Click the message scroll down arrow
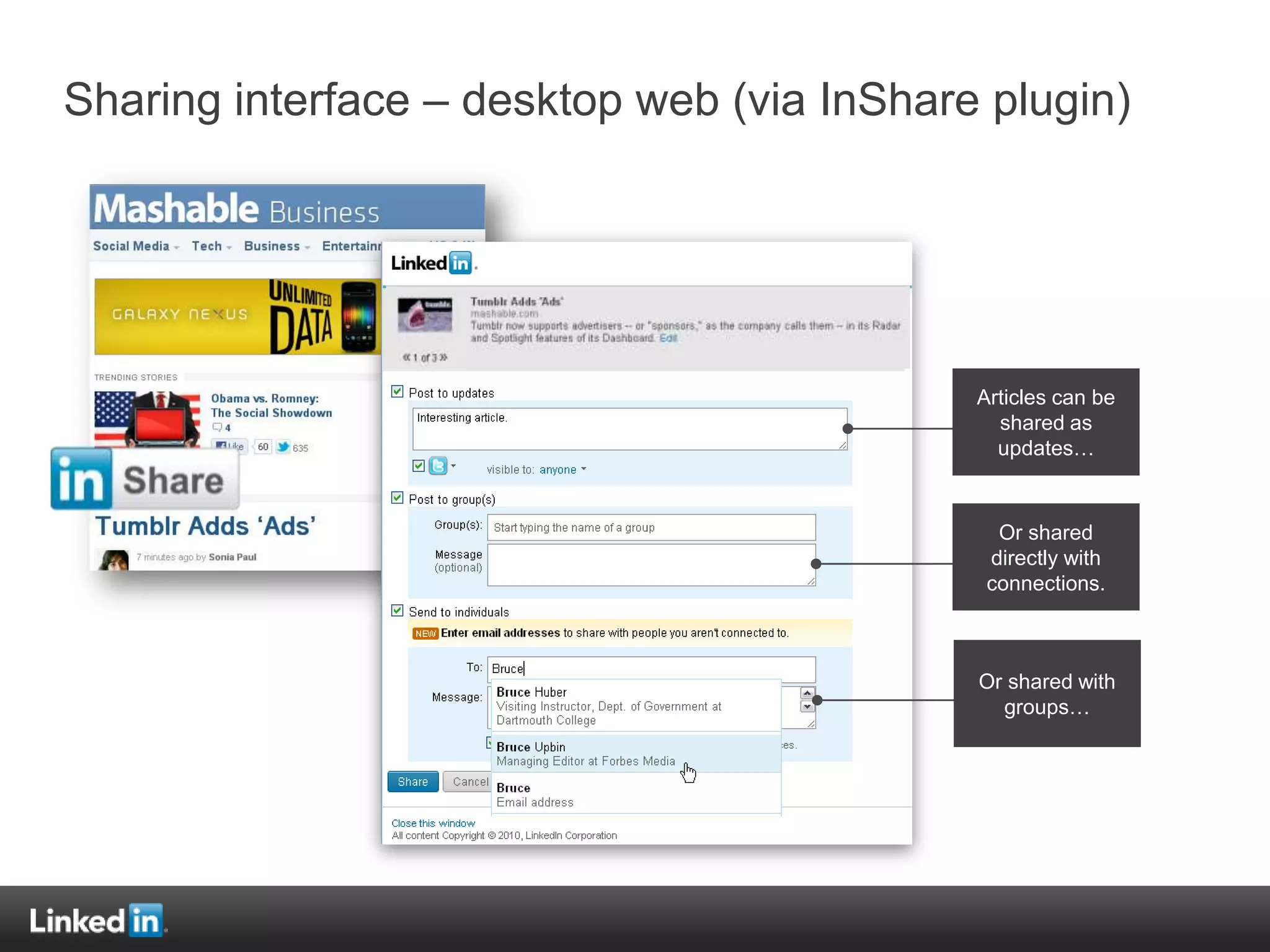The width and height of the screenshot is (1270, 952). [807, 707]
